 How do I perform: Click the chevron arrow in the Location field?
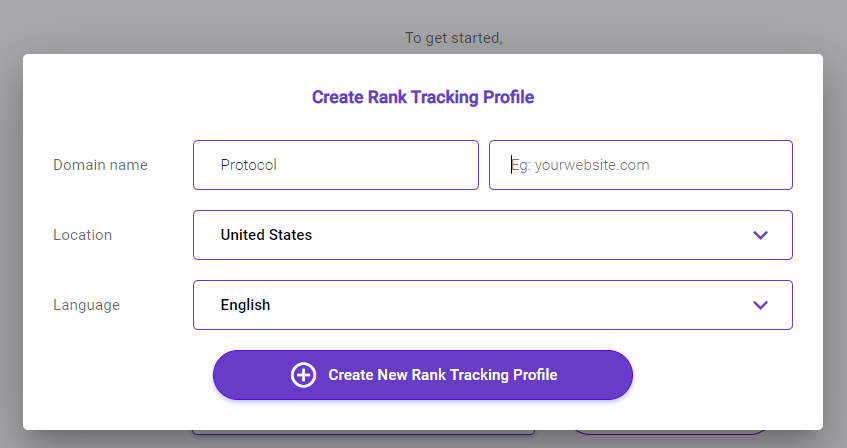tap(761, 235)
